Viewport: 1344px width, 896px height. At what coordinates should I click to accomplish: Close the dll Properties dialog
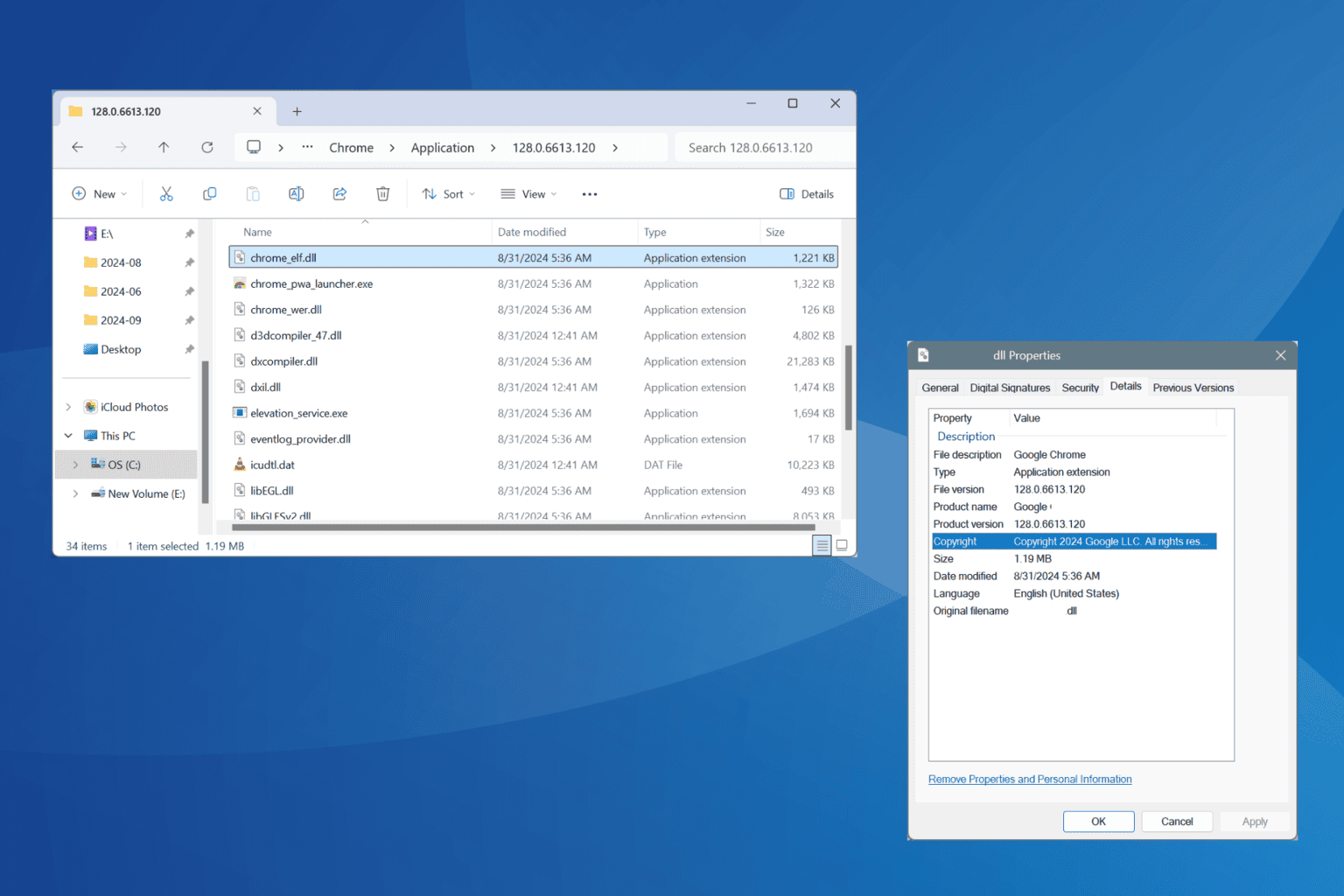(1280, 355)
